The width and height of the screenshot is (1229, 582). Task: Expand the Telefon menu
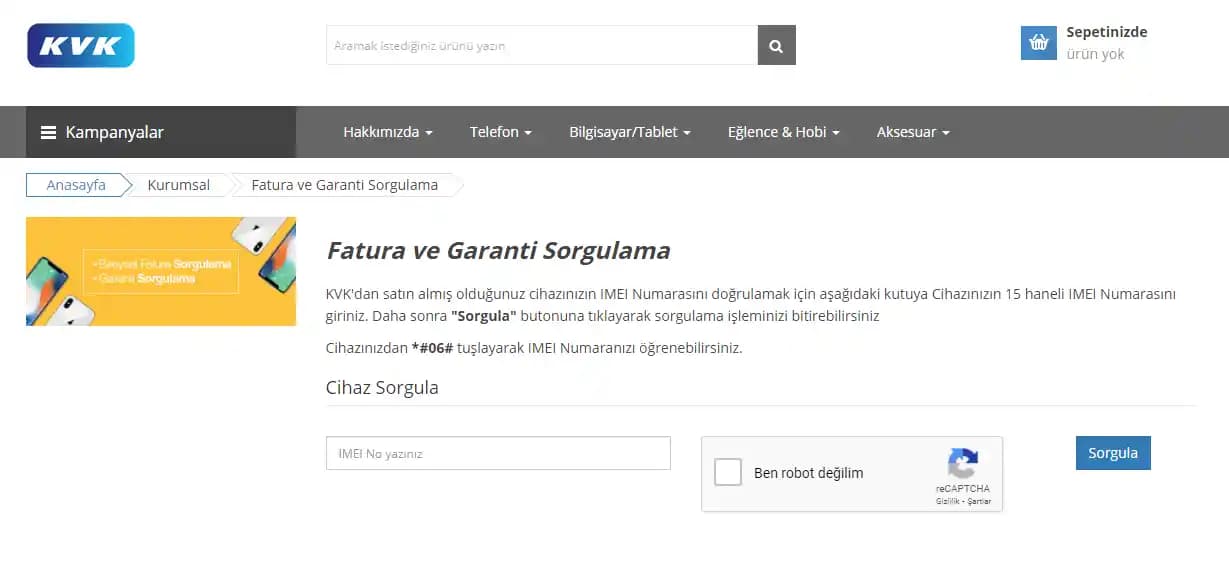point(501,131)
